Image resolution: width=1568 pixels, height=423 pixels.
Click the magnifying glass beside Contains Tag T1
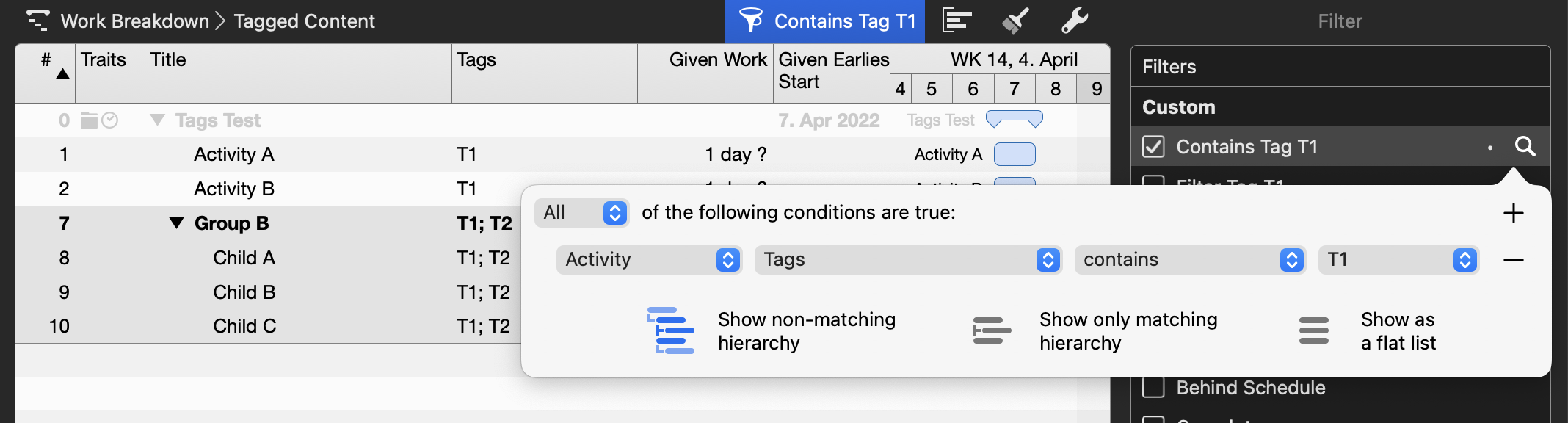click(x=1525, y=146)
